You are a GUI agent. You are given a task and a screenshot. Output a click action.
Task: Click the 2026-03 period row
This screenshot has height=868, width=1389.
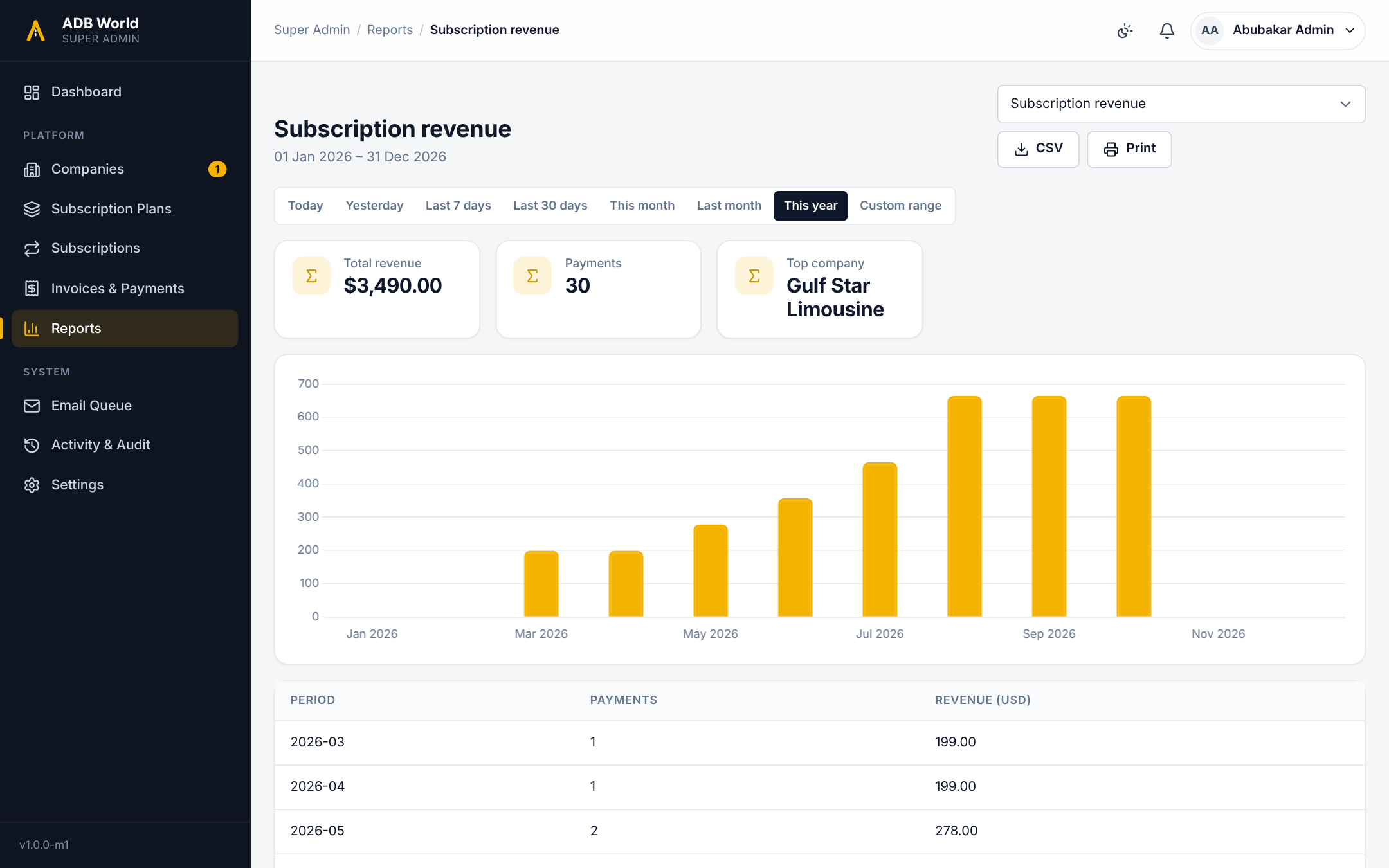coord(819,743)
